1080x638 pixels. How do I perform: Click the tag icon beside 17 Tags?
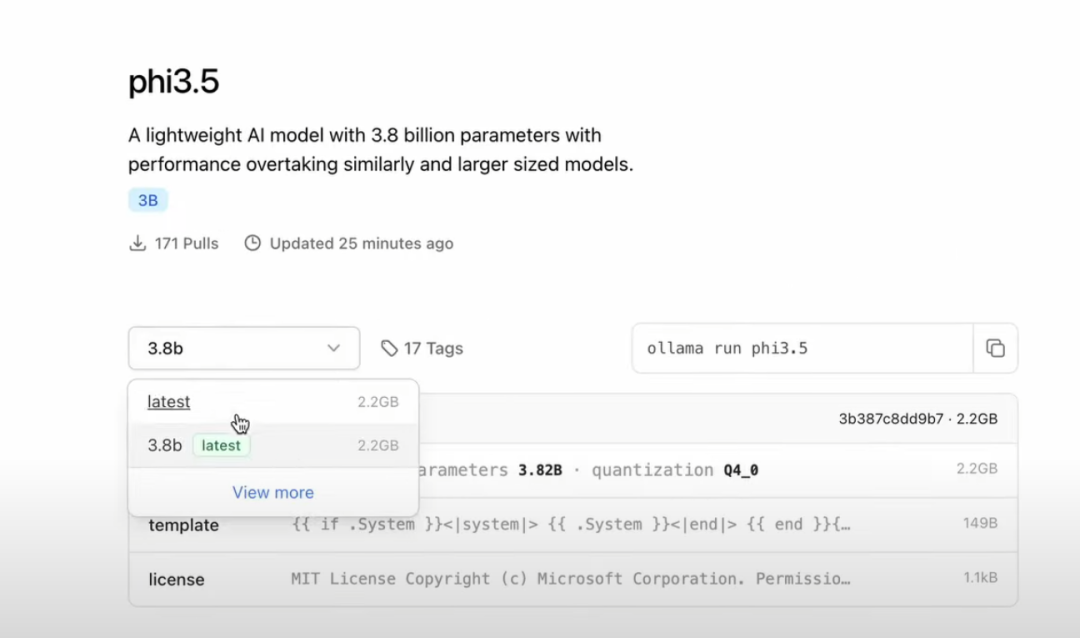(x=389, y=348)
